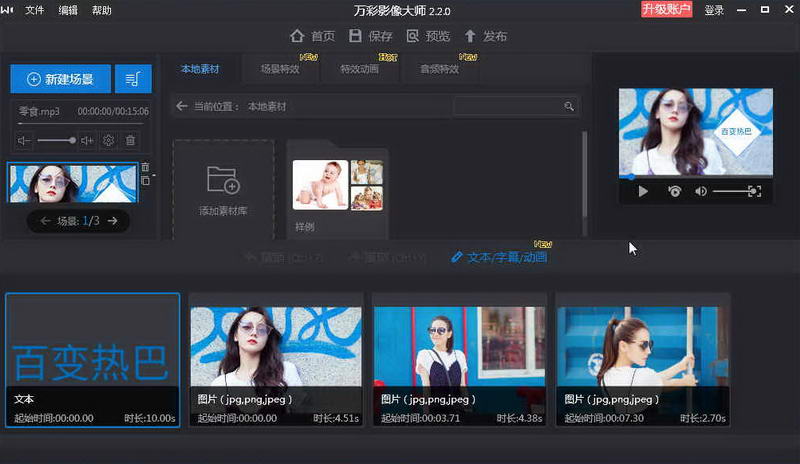The height and width of the screenshot is (464, 800).
Task: Switch to 场景特效 tab
Action: point(280,69)
